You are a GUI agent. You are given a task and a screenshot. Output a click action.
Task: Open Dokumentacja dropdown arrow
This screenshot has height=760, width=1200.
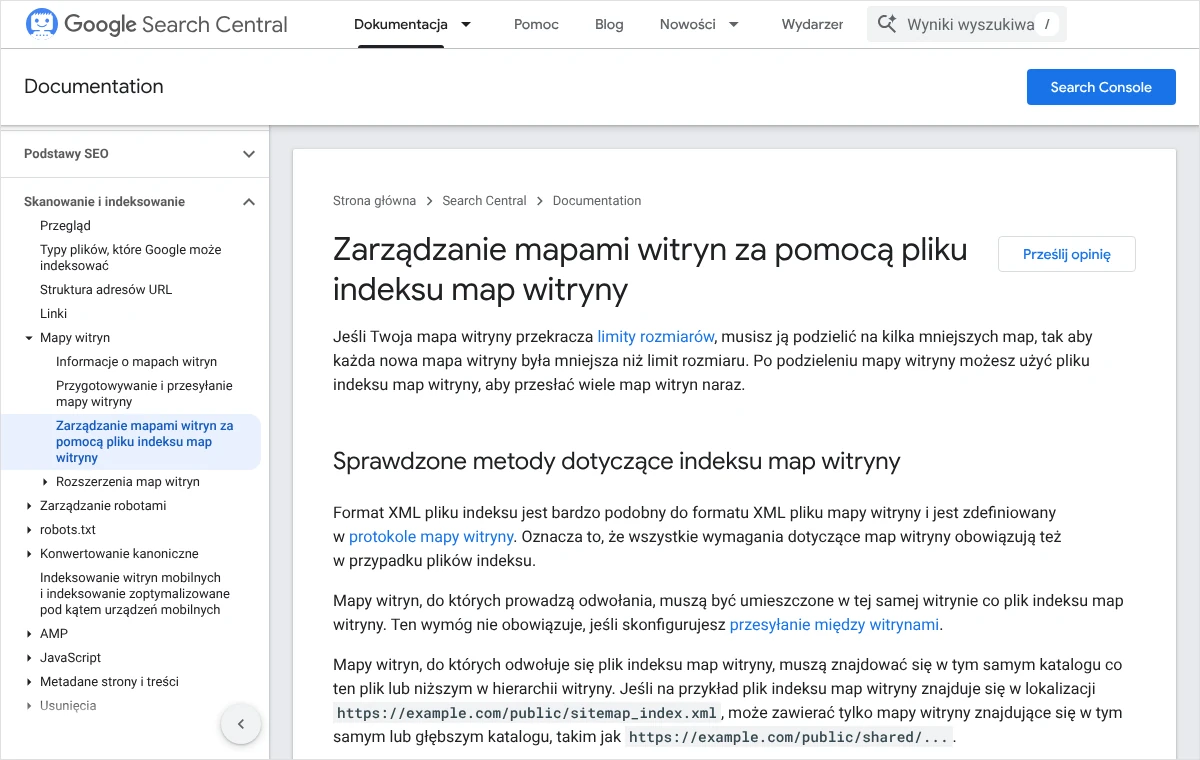coord(466,24)
